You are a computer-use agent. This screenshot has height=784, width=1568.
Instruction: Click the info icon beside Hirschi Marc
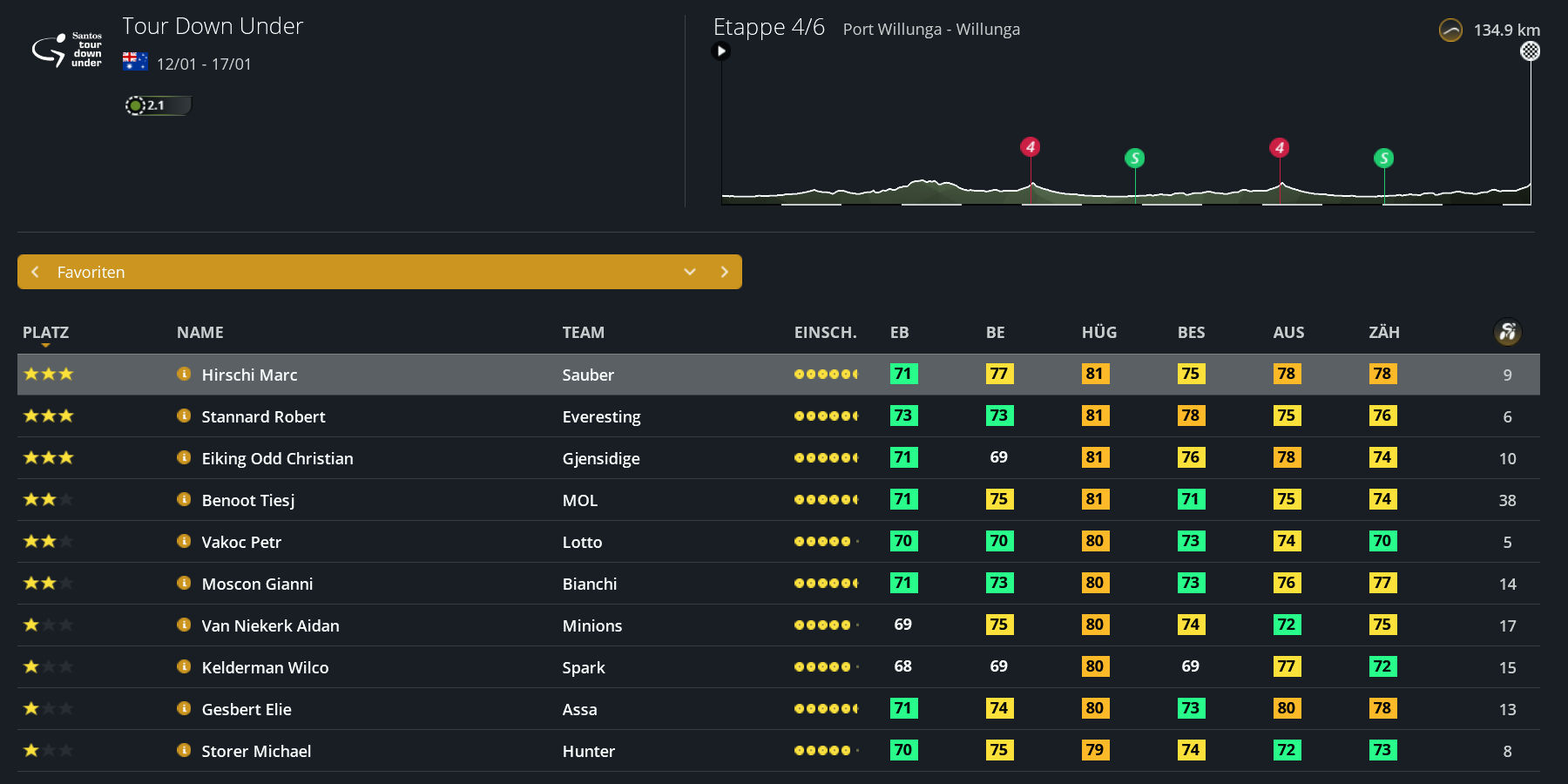coord(184,374)
